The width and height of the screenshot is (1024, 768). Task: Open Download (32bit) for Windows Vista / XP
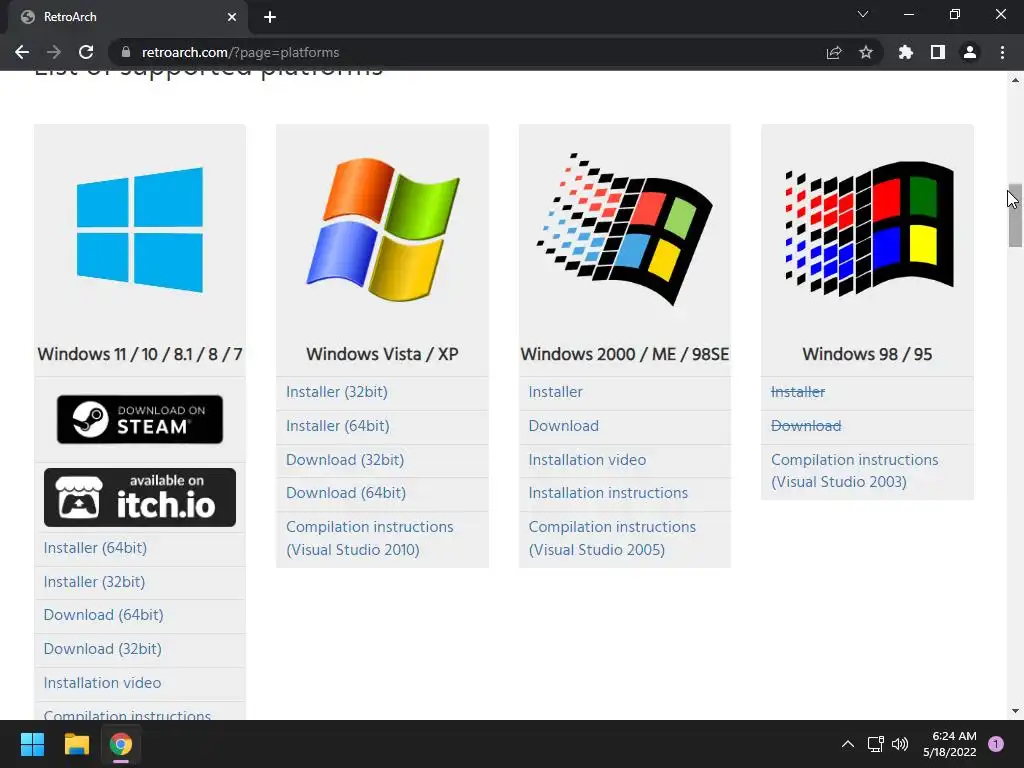[x=345, y=460]
